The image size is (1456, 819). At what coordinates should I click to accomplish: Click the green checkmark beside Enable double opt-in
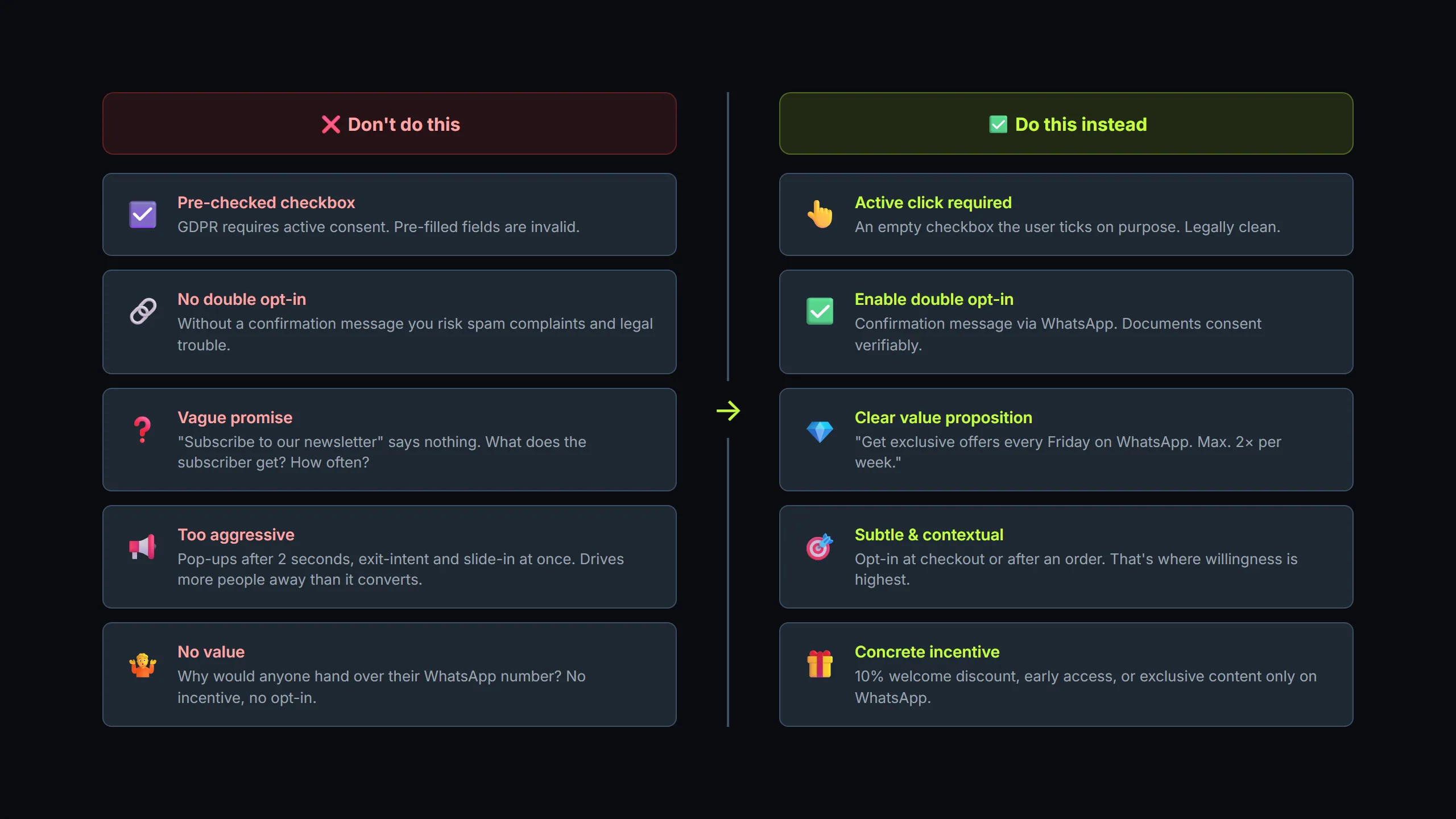(820, 311)
